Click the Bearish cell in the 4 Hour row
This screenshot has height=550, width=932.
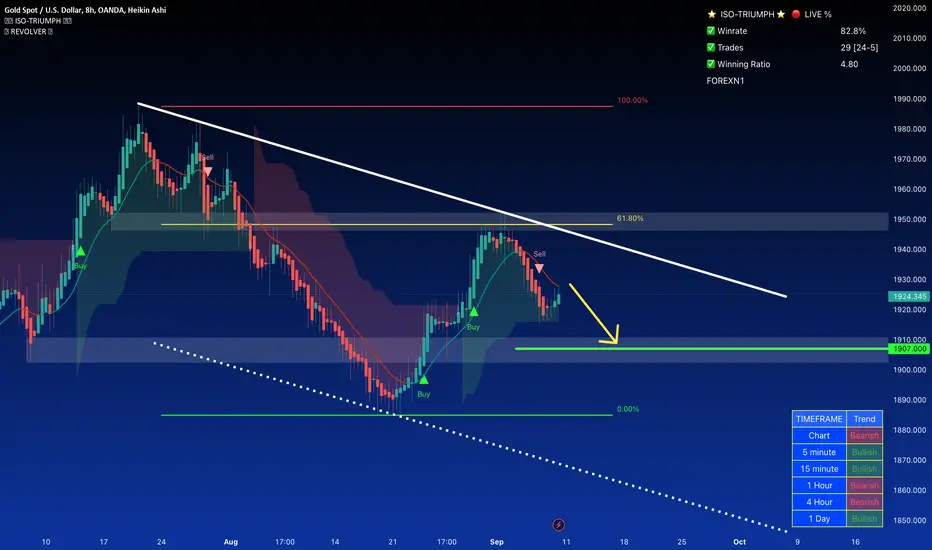[x=864, y=502]
